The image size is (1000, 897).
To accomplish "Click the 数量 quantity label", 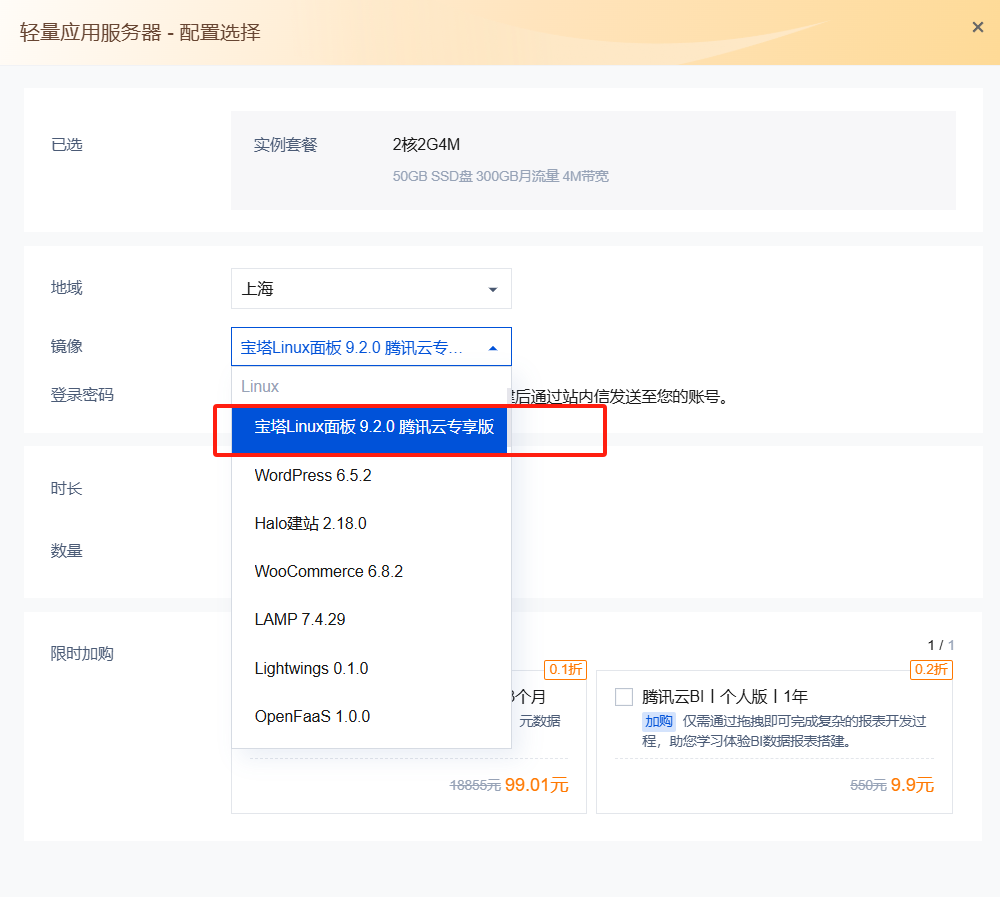I will tap(66, 551).
